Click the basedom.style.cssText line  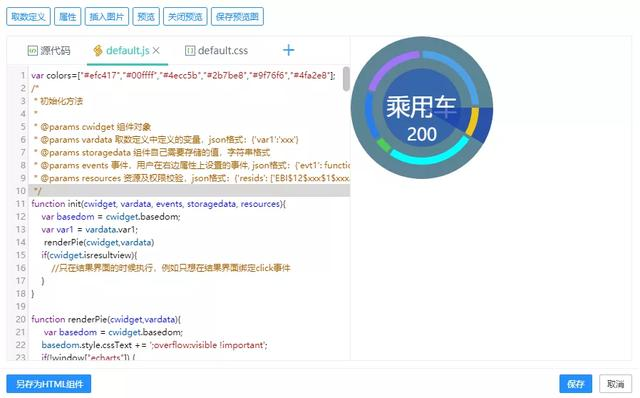pos(154,345)
